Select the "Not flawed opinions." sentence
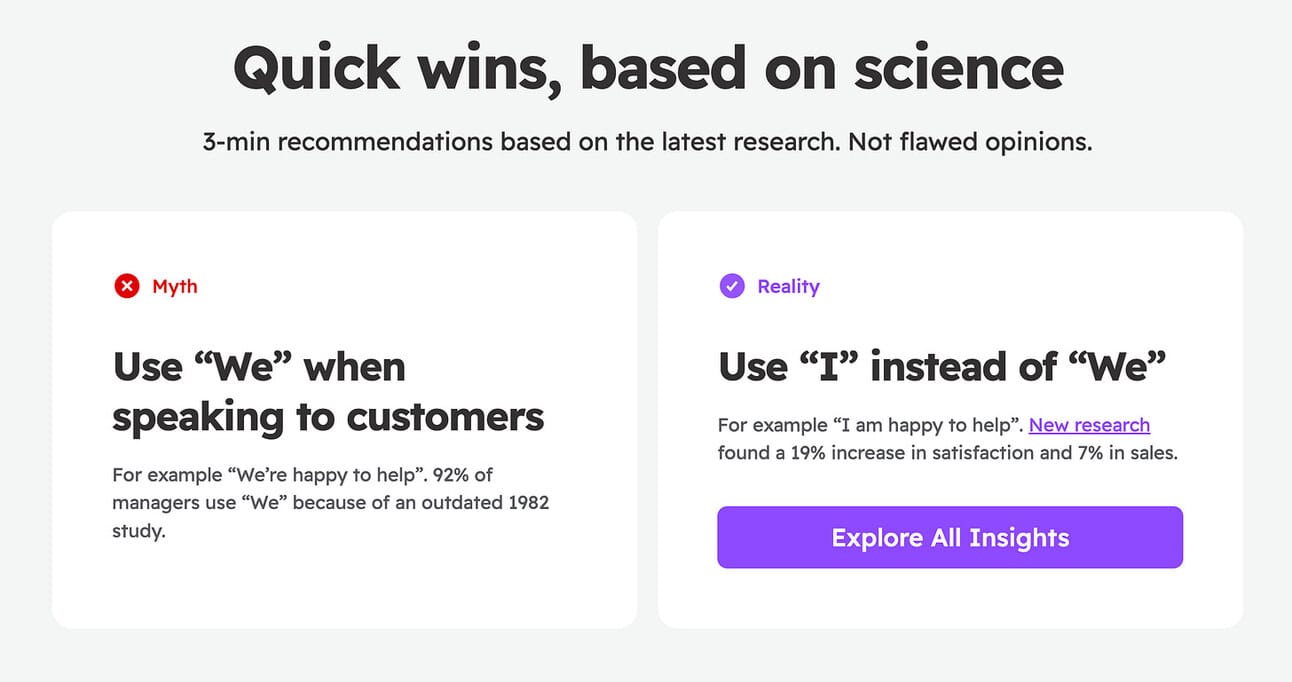 point(970,142)
